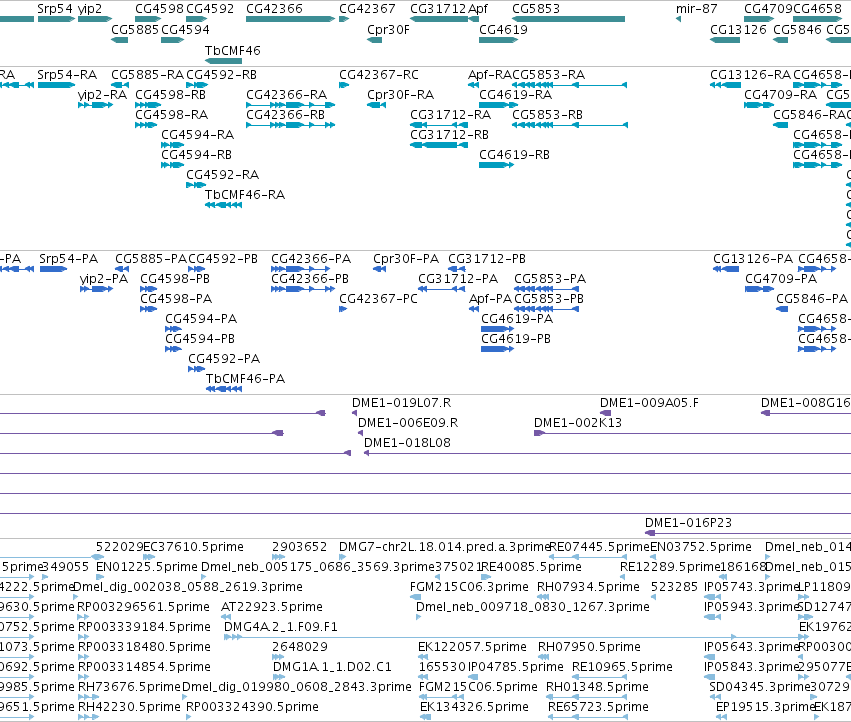Select the CG42367 gene label
851x722 pixels.
367,9
